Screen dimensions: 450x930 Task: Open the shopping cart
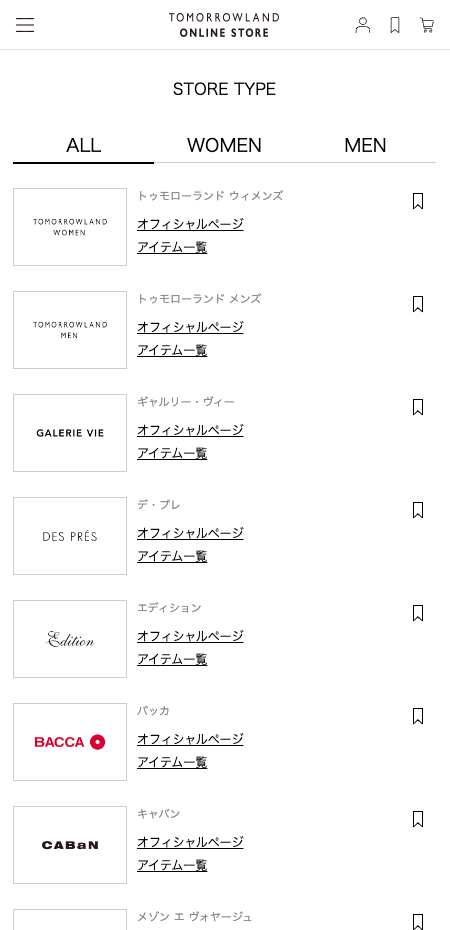click(x=427, y=25)
